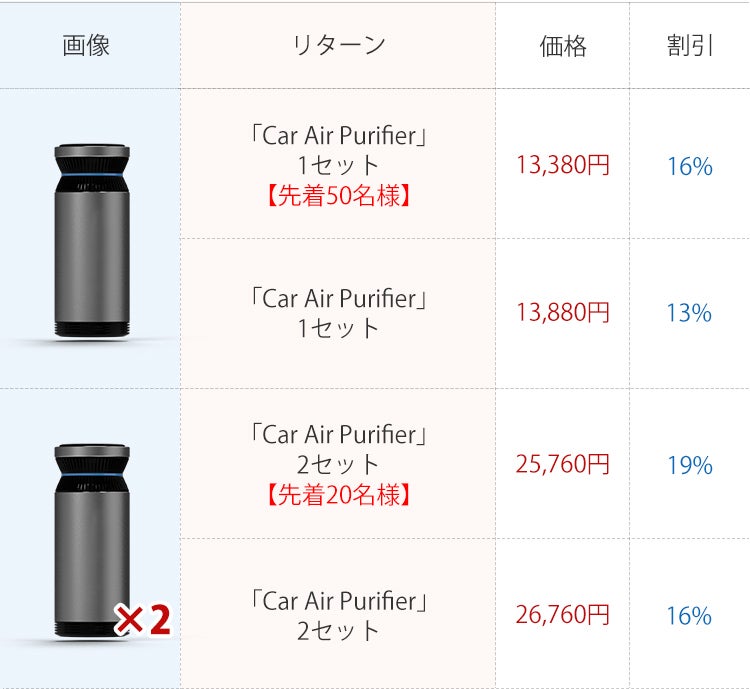Click the red ×2 mark on purifier image
This screenshot has width=750, height=689.
(x=143, y=621)
